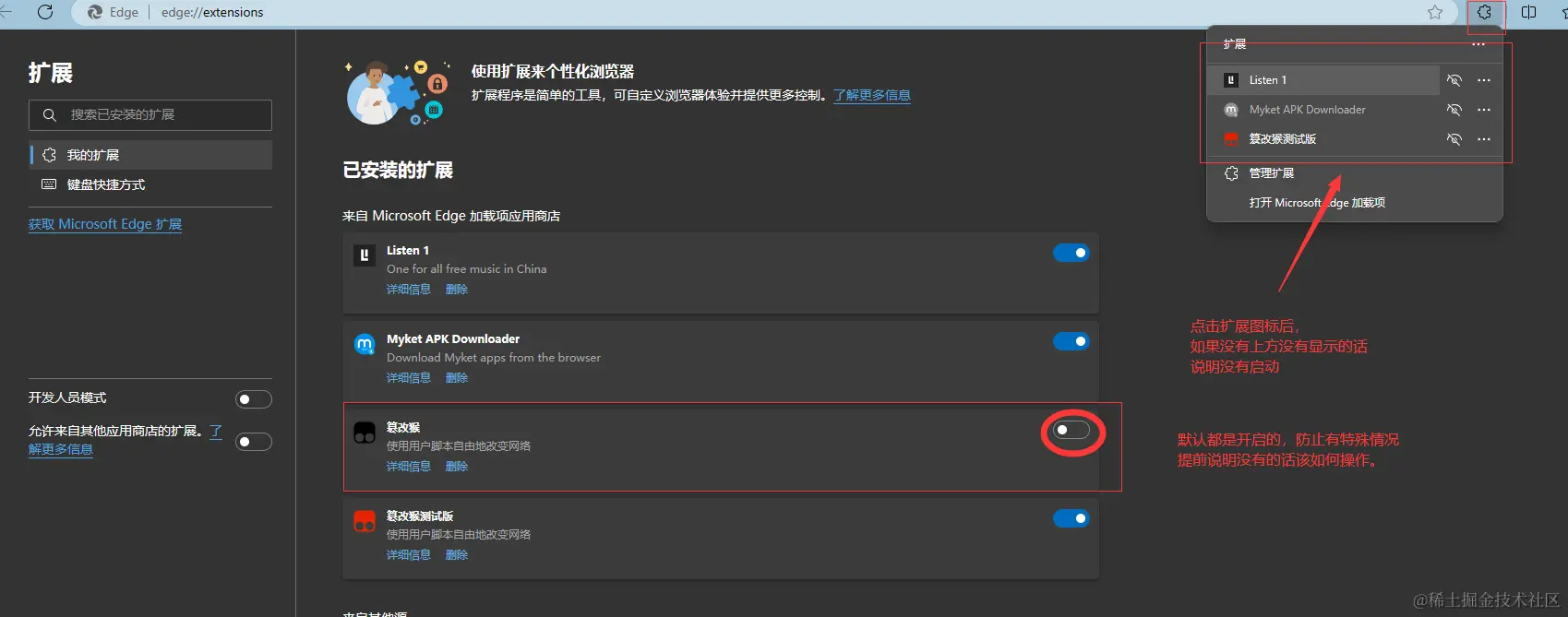The image size is (1568, 617).
Task: Click 'One for all free music in China' text
Action: 467,269
